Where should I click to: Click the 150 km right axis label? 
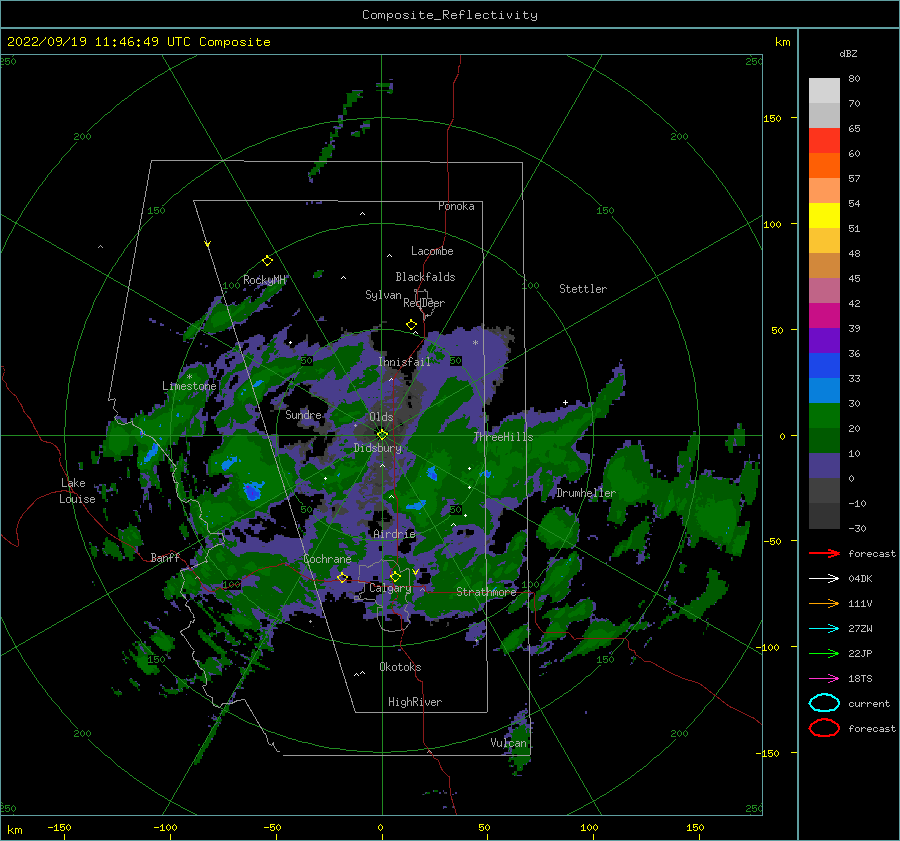pos(772,118)
